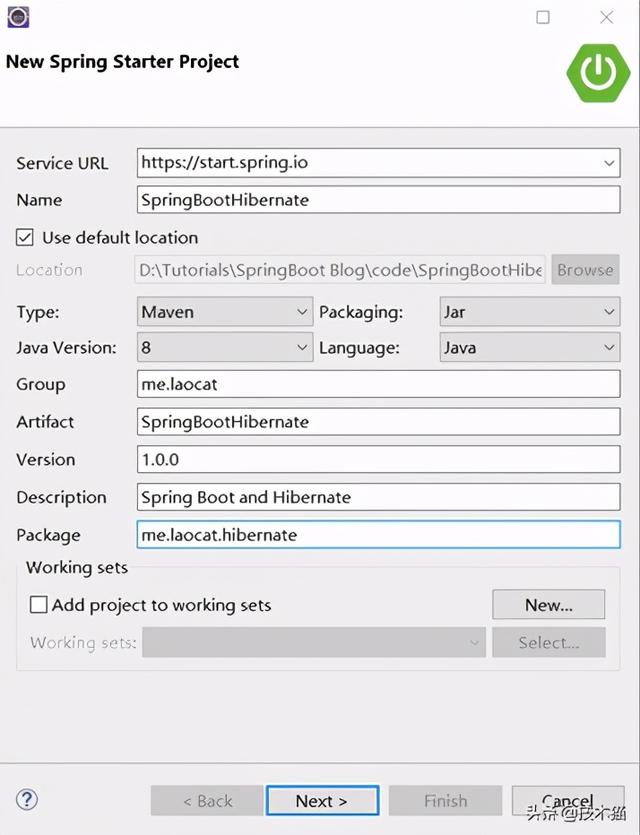The width and height of the screenshot is (640, 835).
Task: Click the Working sets group label
Action: 77,568
